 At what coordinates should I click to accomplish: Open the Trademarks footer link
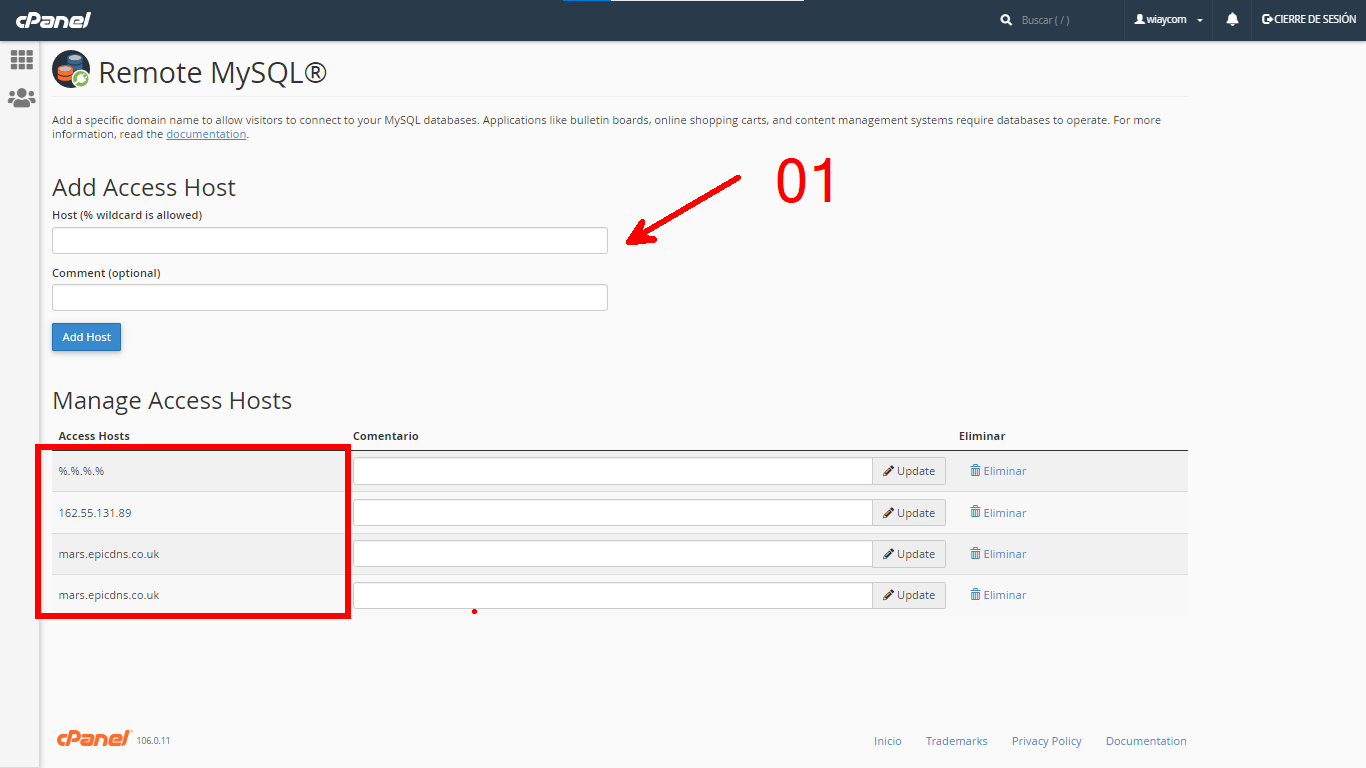pyautogui.click(x=957, y=741)
